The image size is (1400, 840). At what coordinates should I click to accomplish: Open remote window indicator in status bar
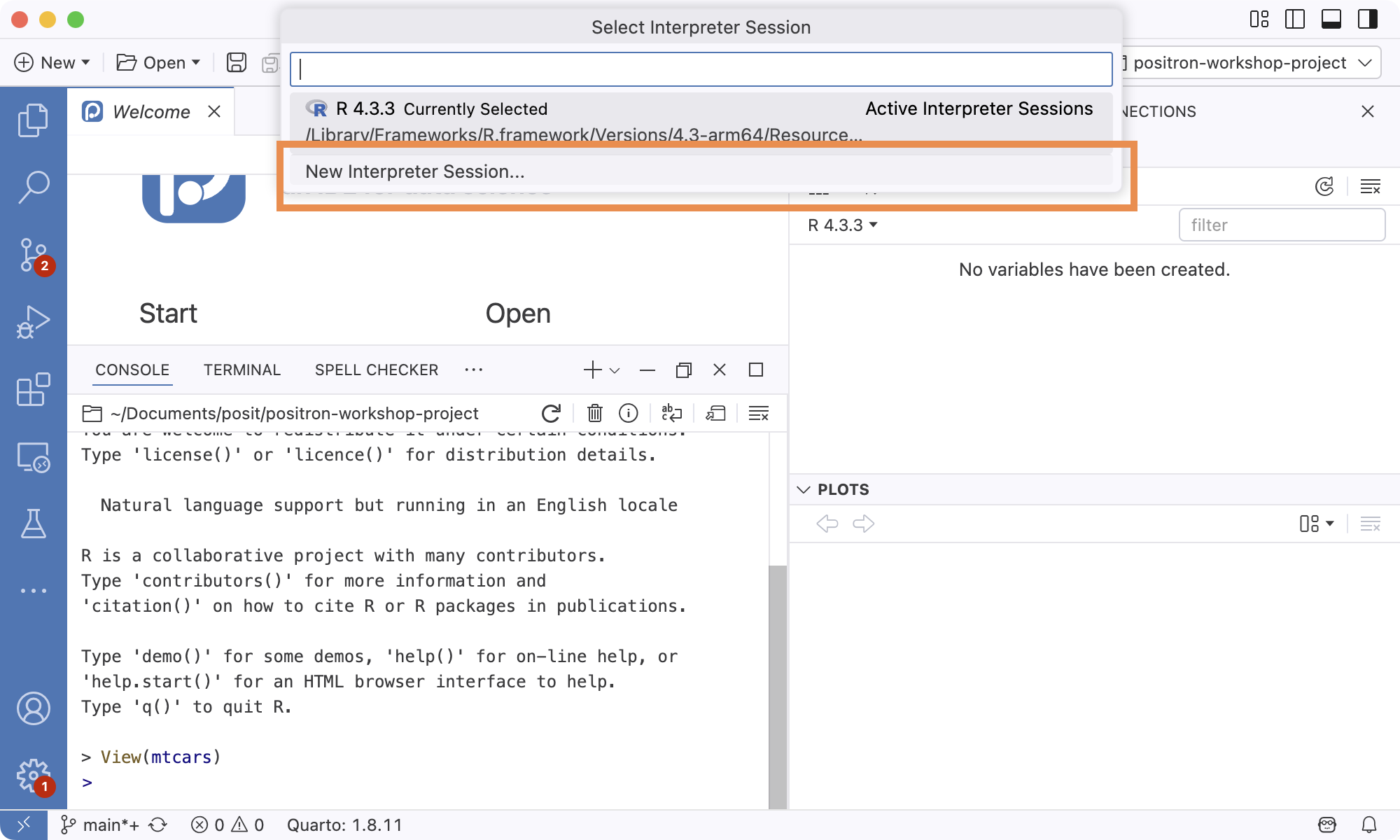coord(24,825)
